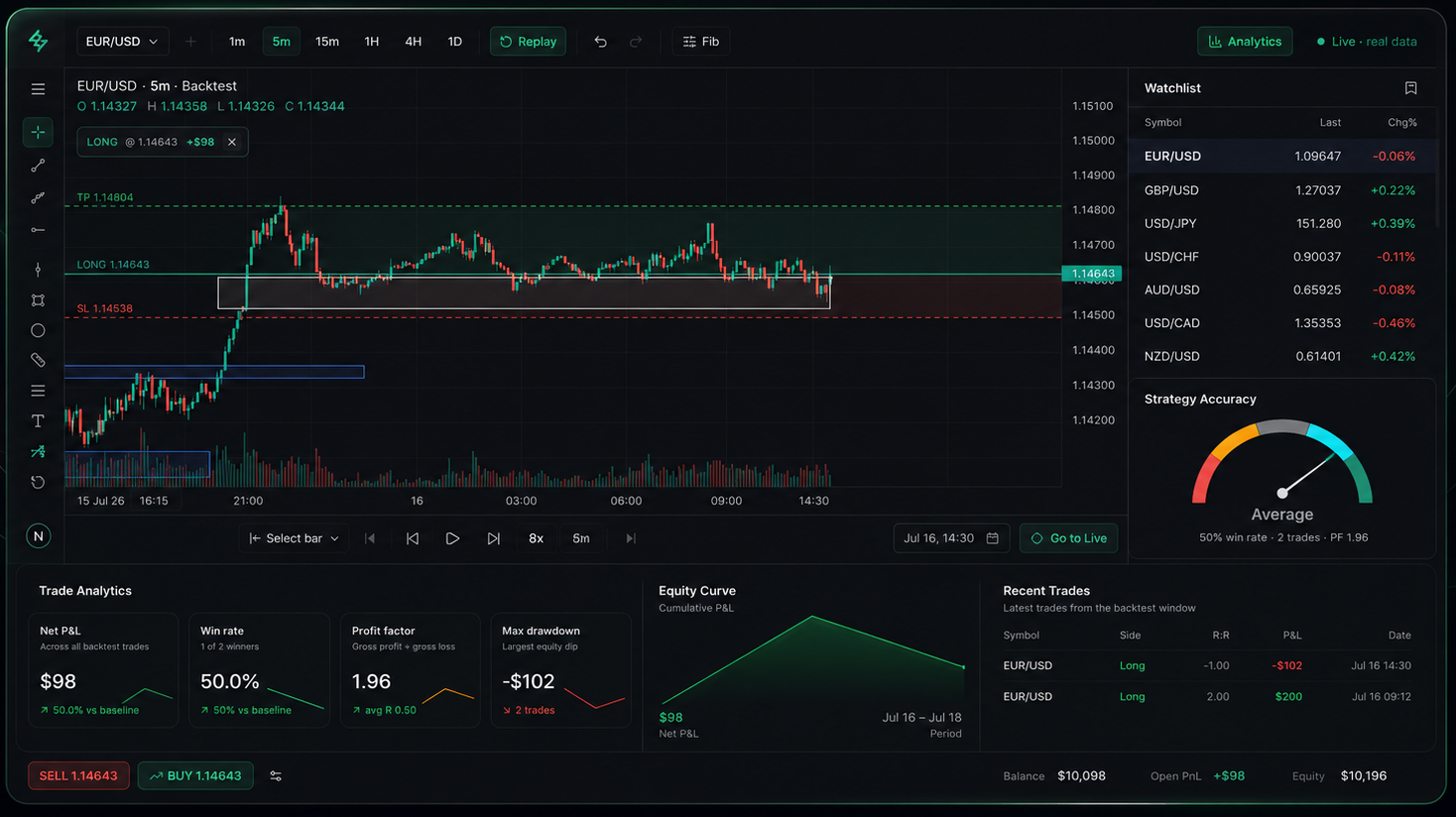Select USD/JPY row in Watchlist

pyautogui.click(x=1281, y=223)
